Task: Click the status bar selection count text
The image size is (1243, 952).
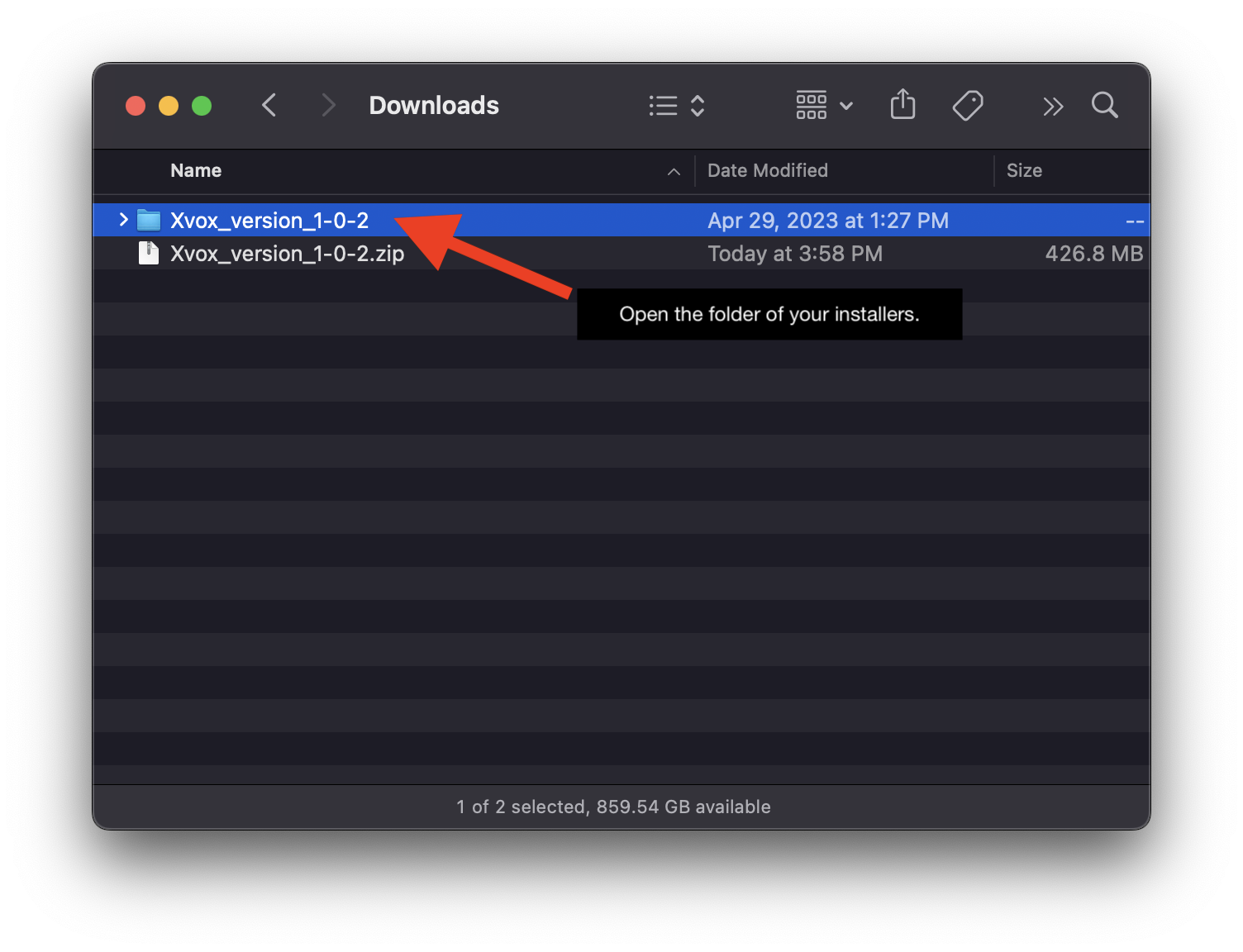Action: click(x=613, y=807)
